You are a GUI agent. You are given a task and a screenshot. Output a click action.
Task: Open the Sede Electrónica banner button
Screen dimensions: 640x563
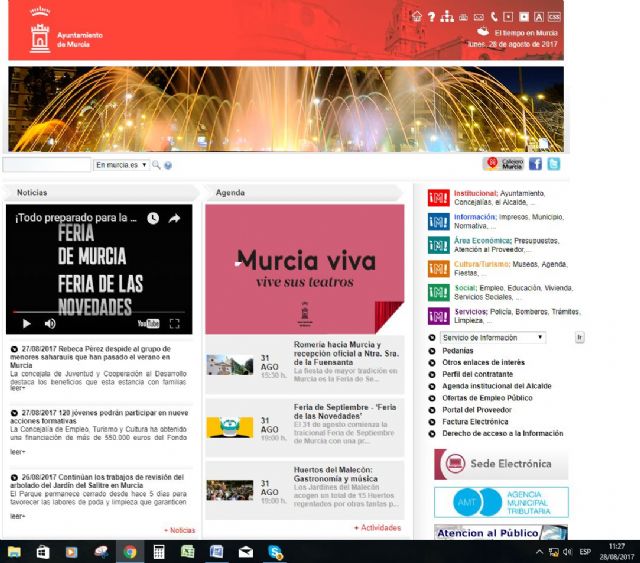(501, 464)
